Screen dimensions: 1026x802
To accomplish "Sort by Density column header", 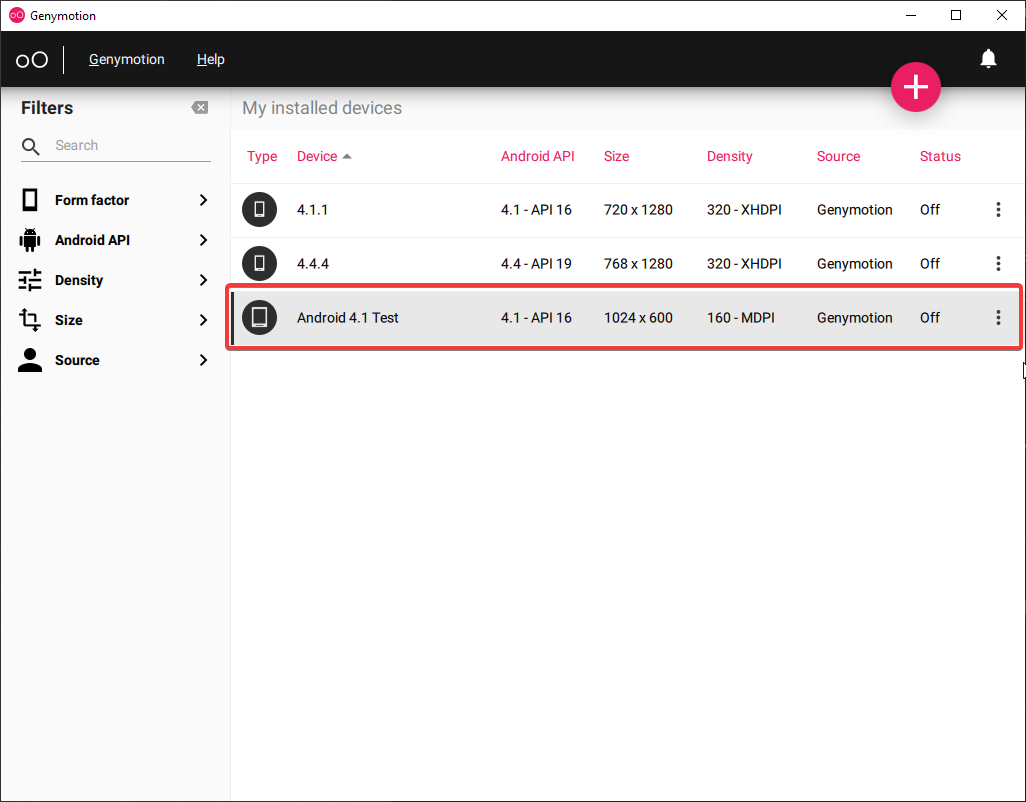I will (x=730, y=156).
